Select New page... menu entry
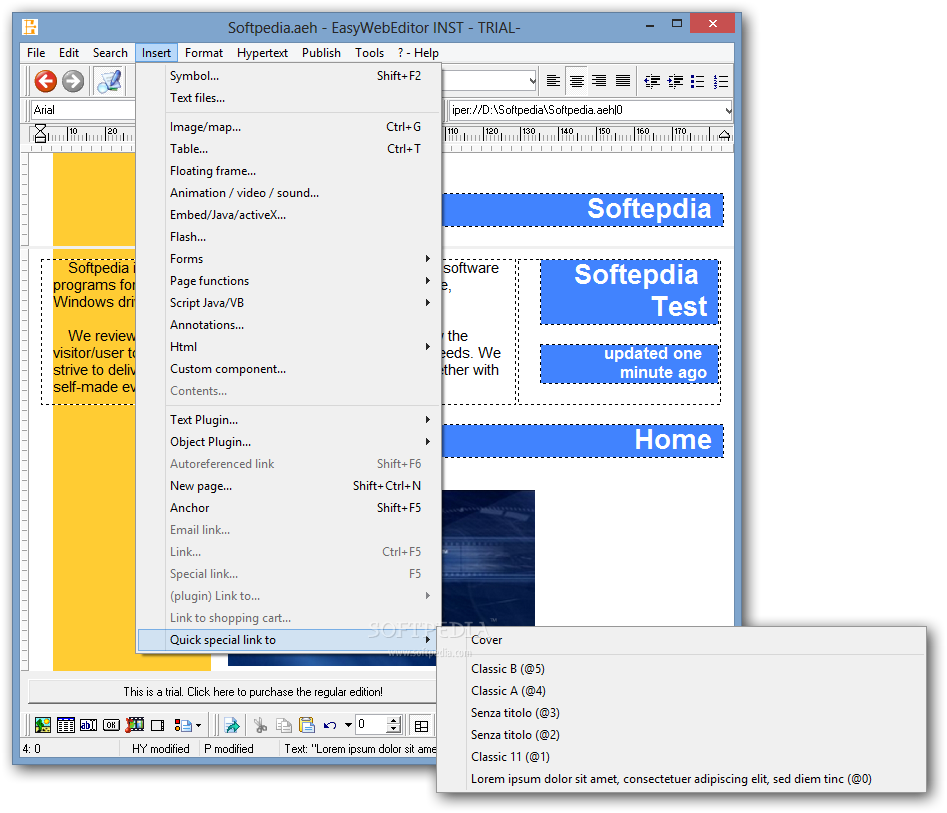Viewport: 947px width, 813px height. [289, 486]
